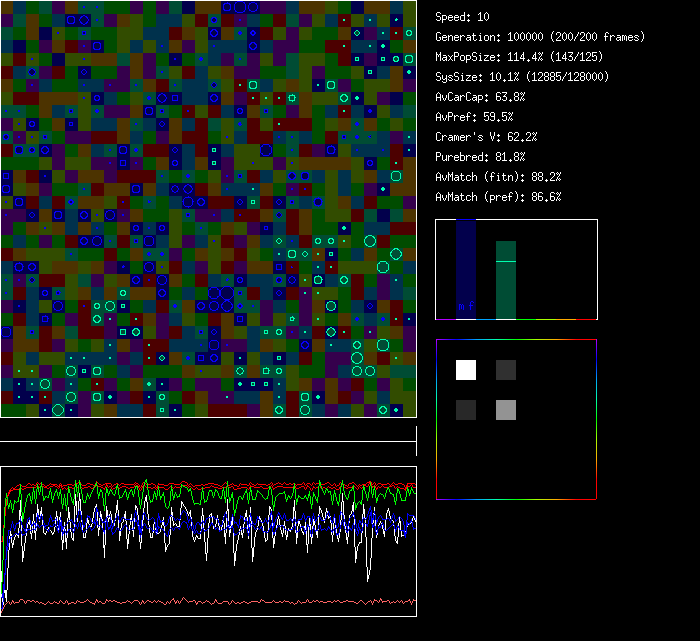Click the top-right dark gray matrix square
The width and height of the screenshot is (700, 641).
click(506, 370)
